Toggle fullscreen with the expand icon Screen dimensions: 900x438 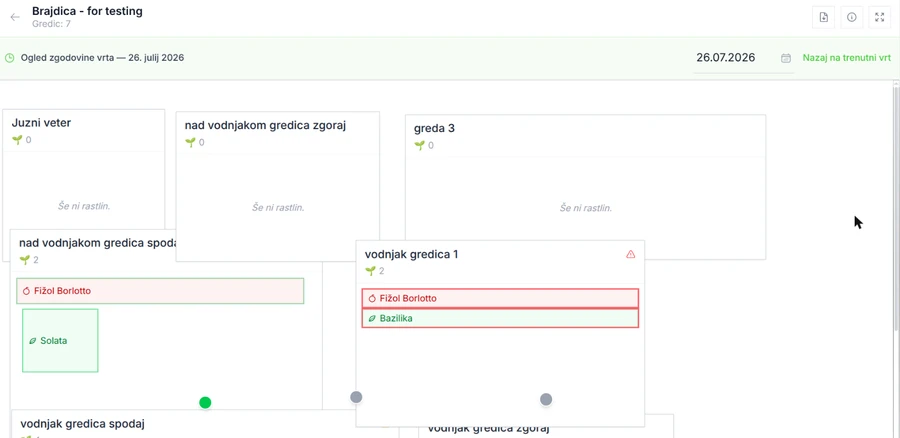coord(879,17)
